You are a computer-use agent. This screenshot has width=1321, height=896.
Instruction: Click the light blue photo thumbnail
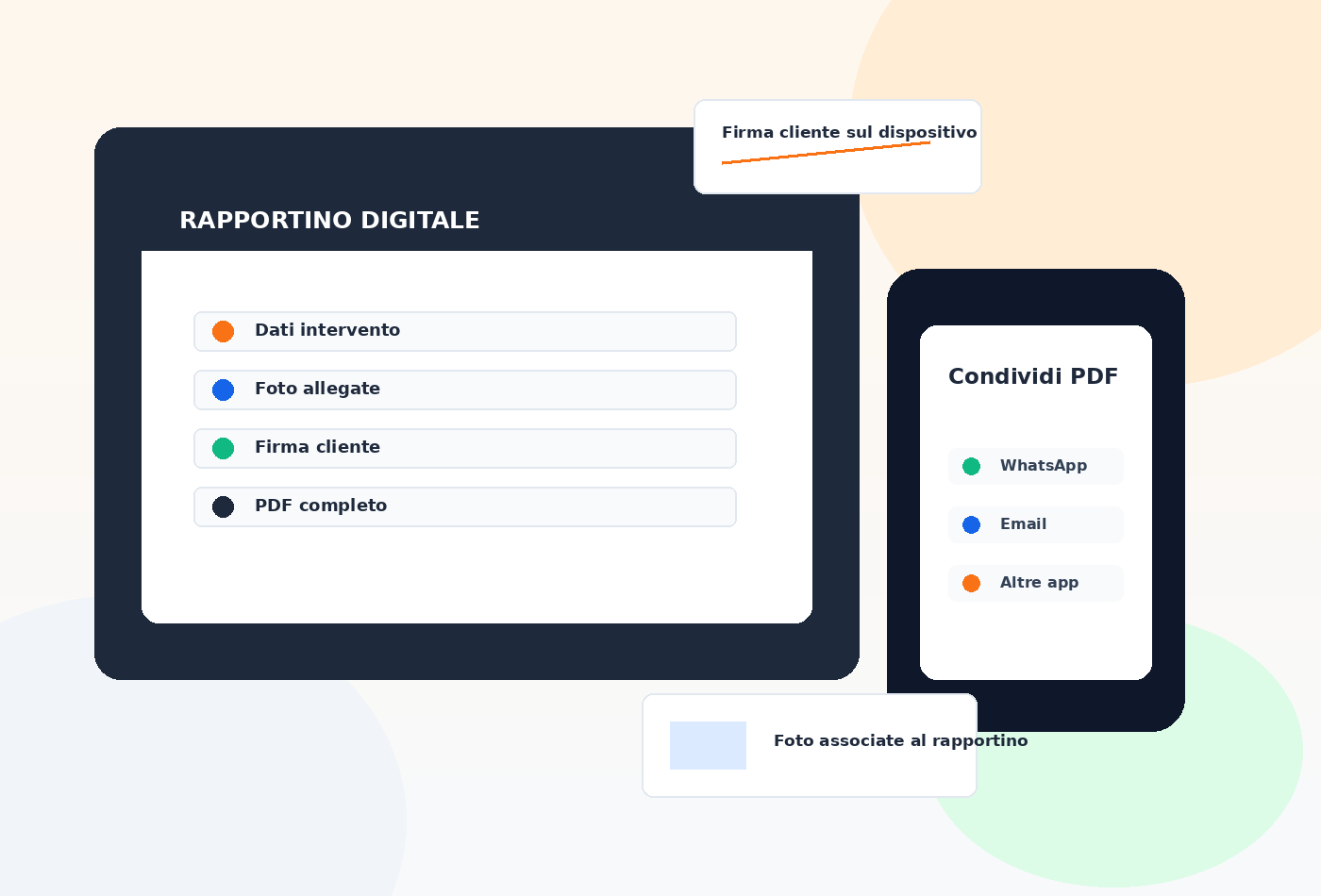708,745
